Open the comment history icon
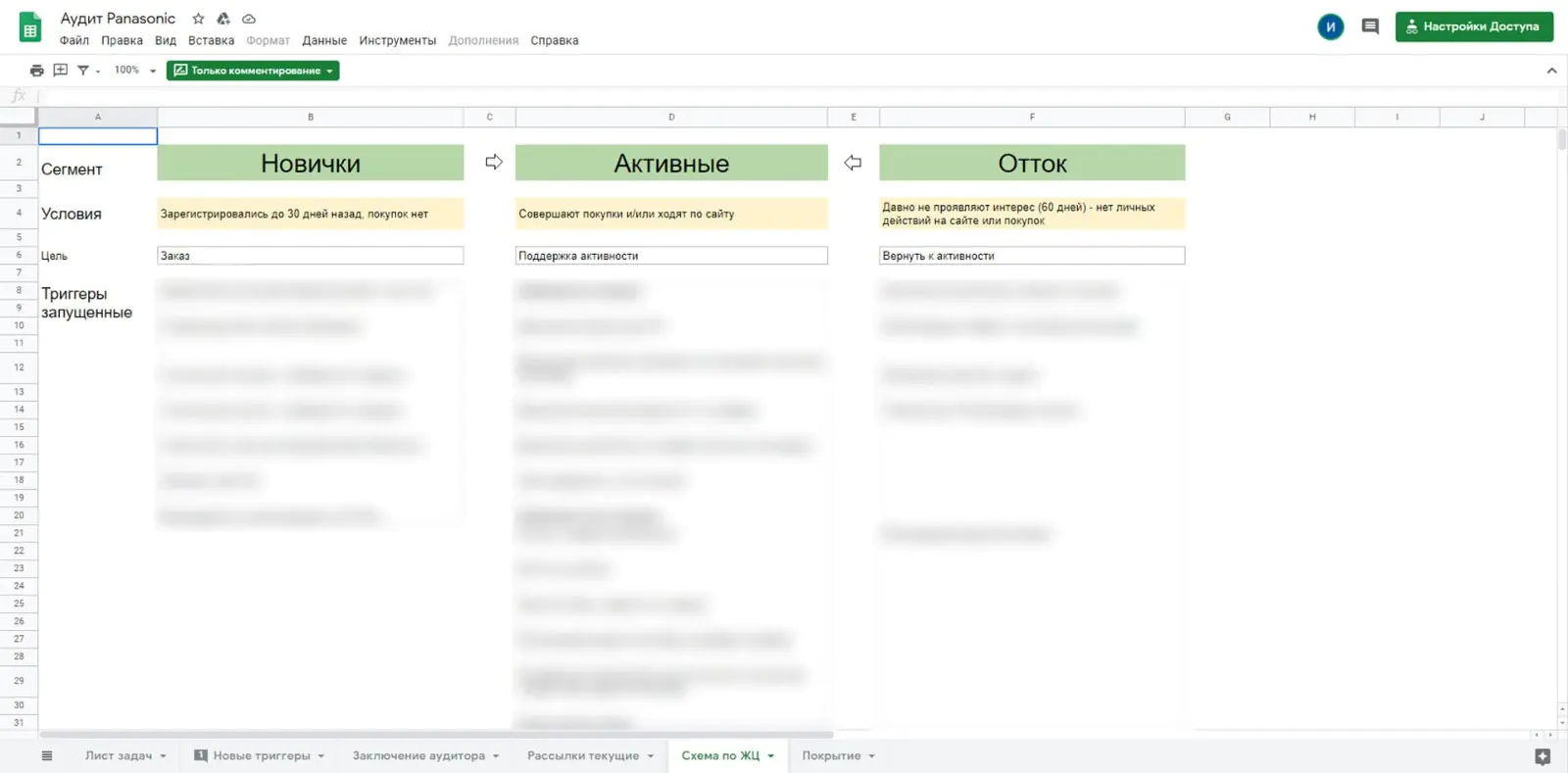Viewport: 1568px width, 773px height. click(1370, 26)
